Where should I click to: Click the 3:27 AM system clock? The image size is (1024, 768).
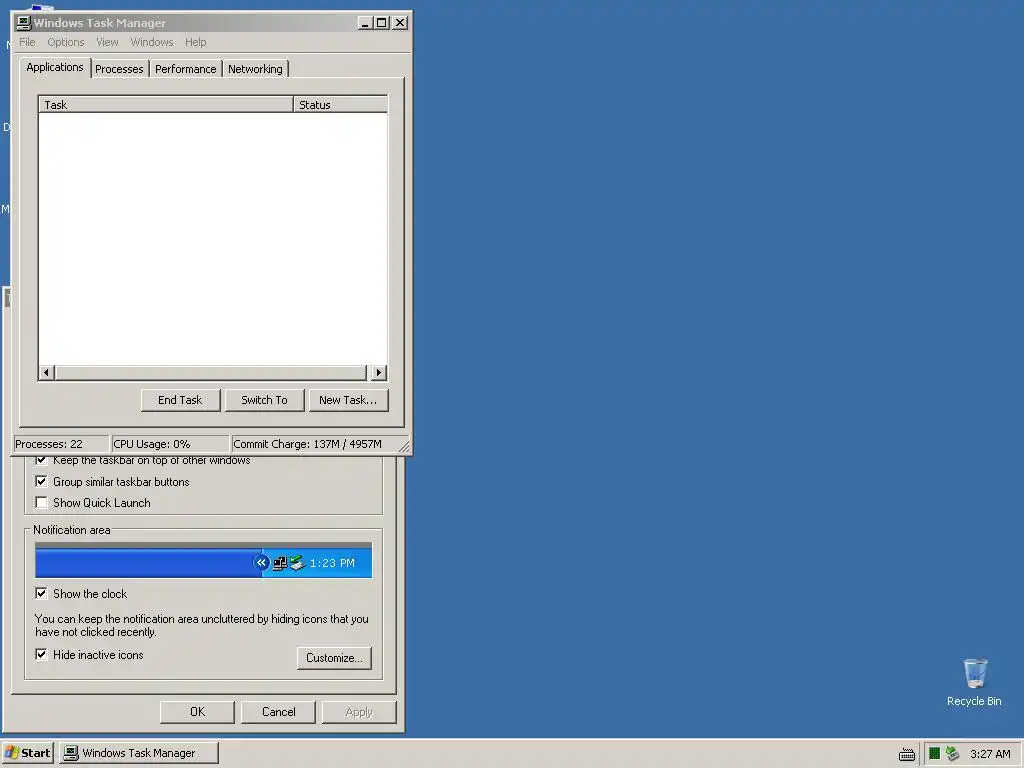[990, 754]
